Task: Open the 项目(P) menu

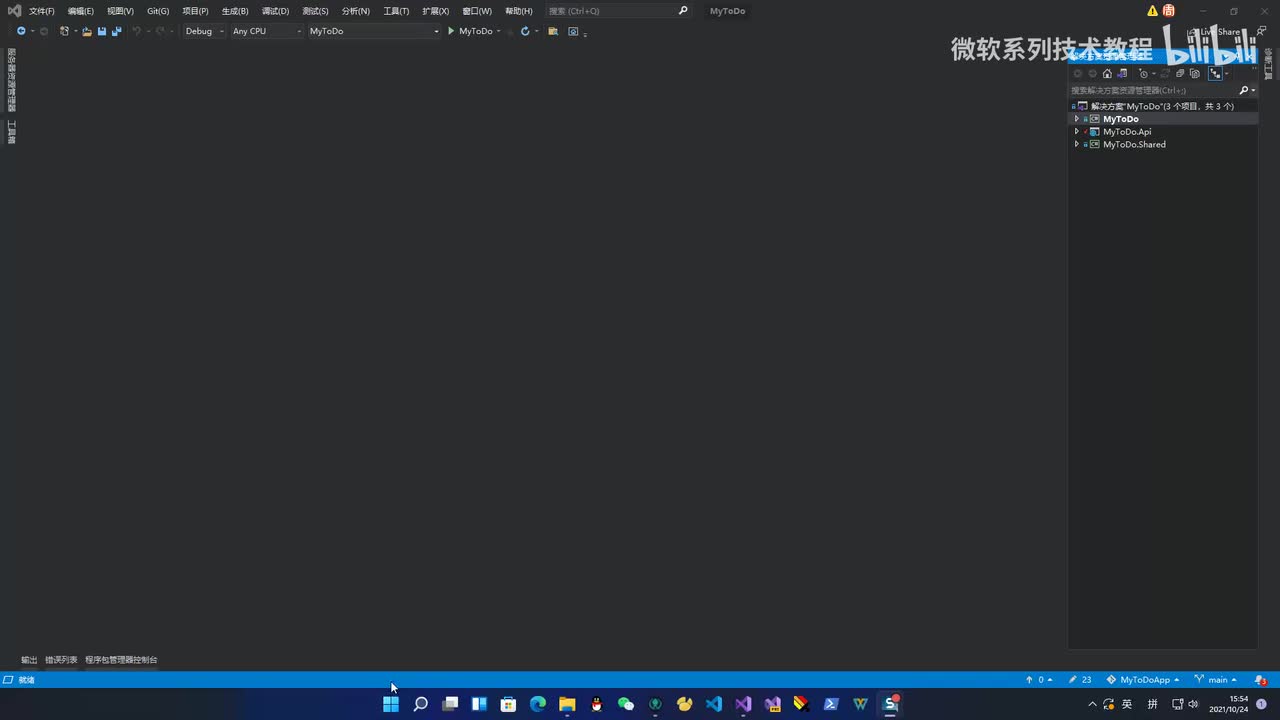Action: coord(195,11)
